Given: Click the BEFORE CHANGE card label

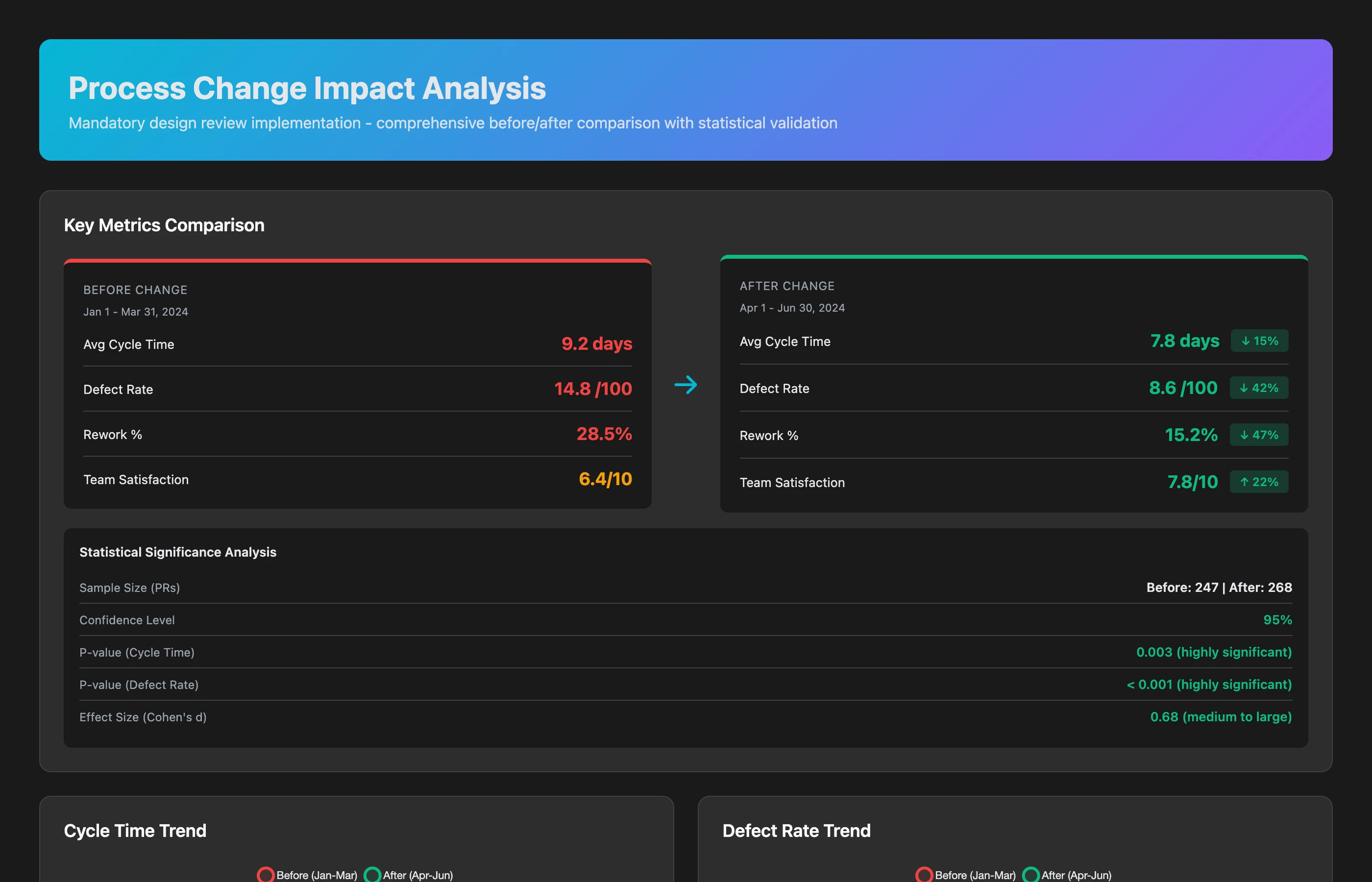Looking at the screenshot, I should click(x=135, y=290).
